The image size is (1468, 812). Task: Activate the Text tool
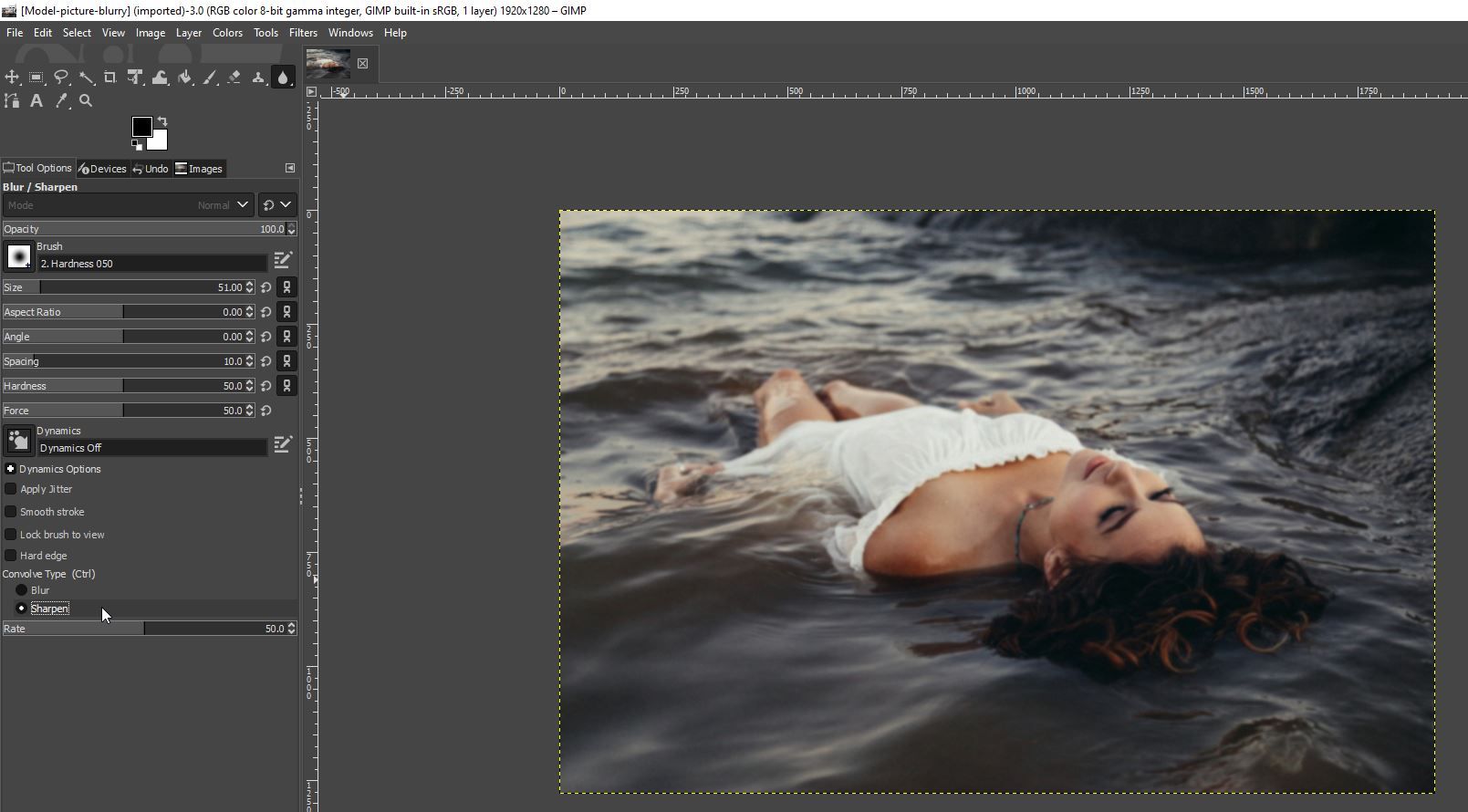pyautogui.click(x=36, y=101)
